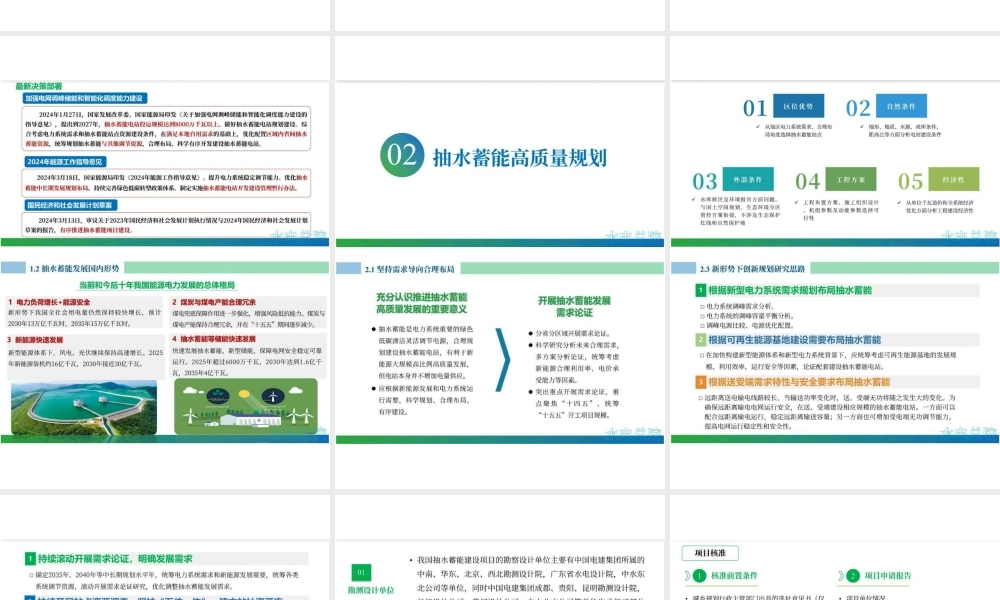The image size is (1000, 600).
Task: Click the green text 核准前置条件
Action: coord(734,576)
